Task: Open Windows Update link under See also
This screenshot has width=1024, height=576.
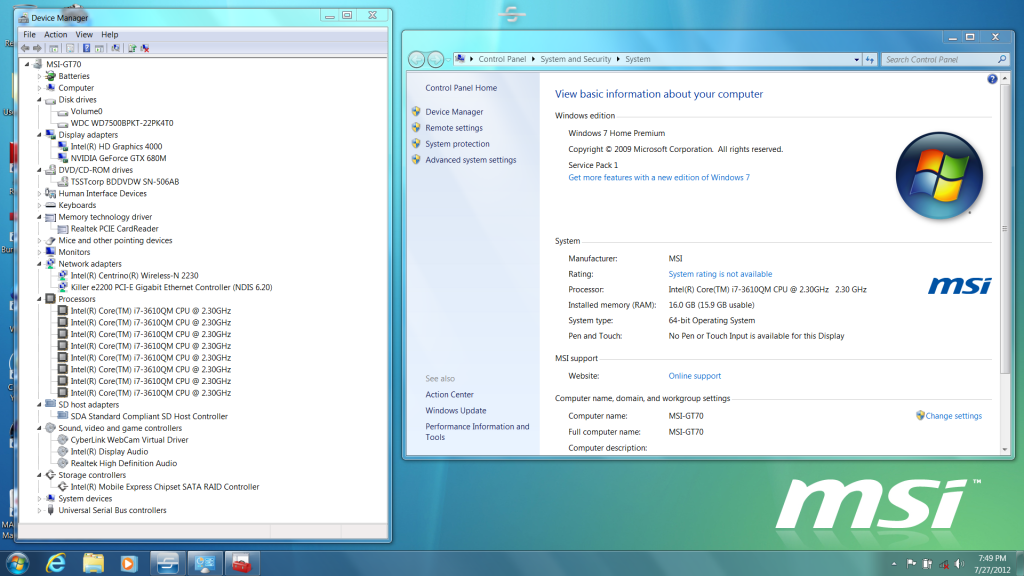Action: (x=455, y=411)
